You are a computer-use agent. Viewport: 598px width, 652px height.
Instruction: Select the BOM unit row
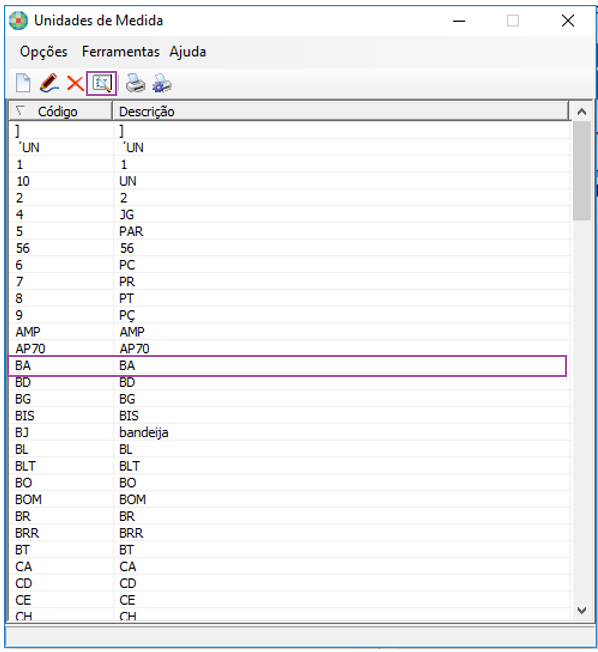[289, 499]
